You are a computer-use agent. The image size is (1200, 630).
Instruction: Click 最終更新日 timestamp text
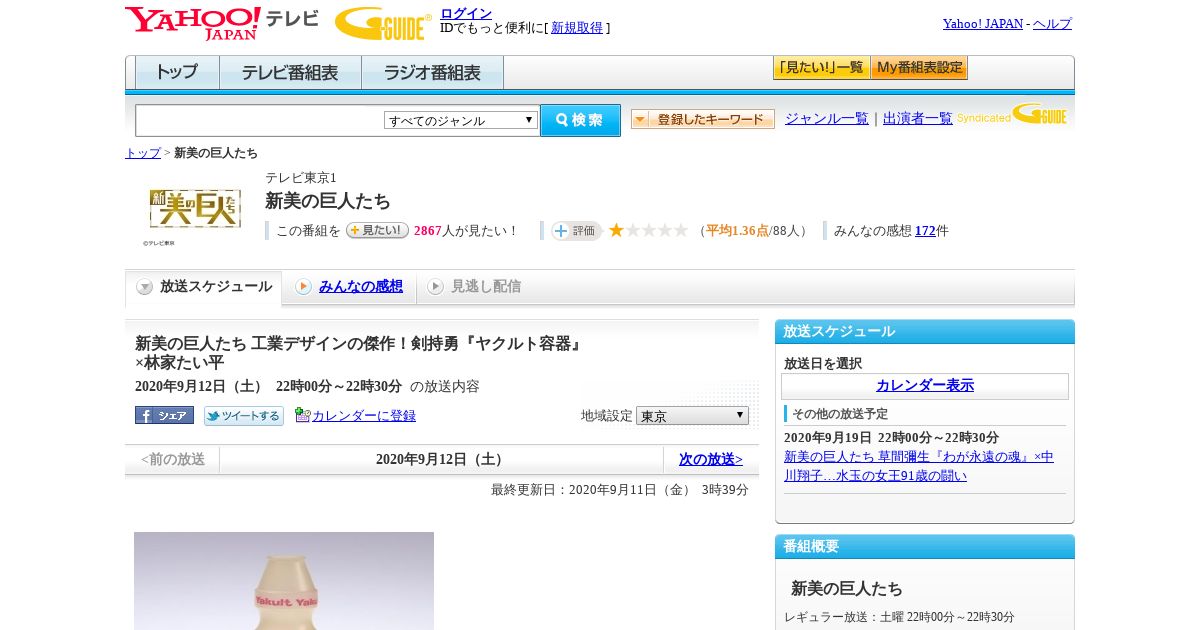[x=620, y=489]
